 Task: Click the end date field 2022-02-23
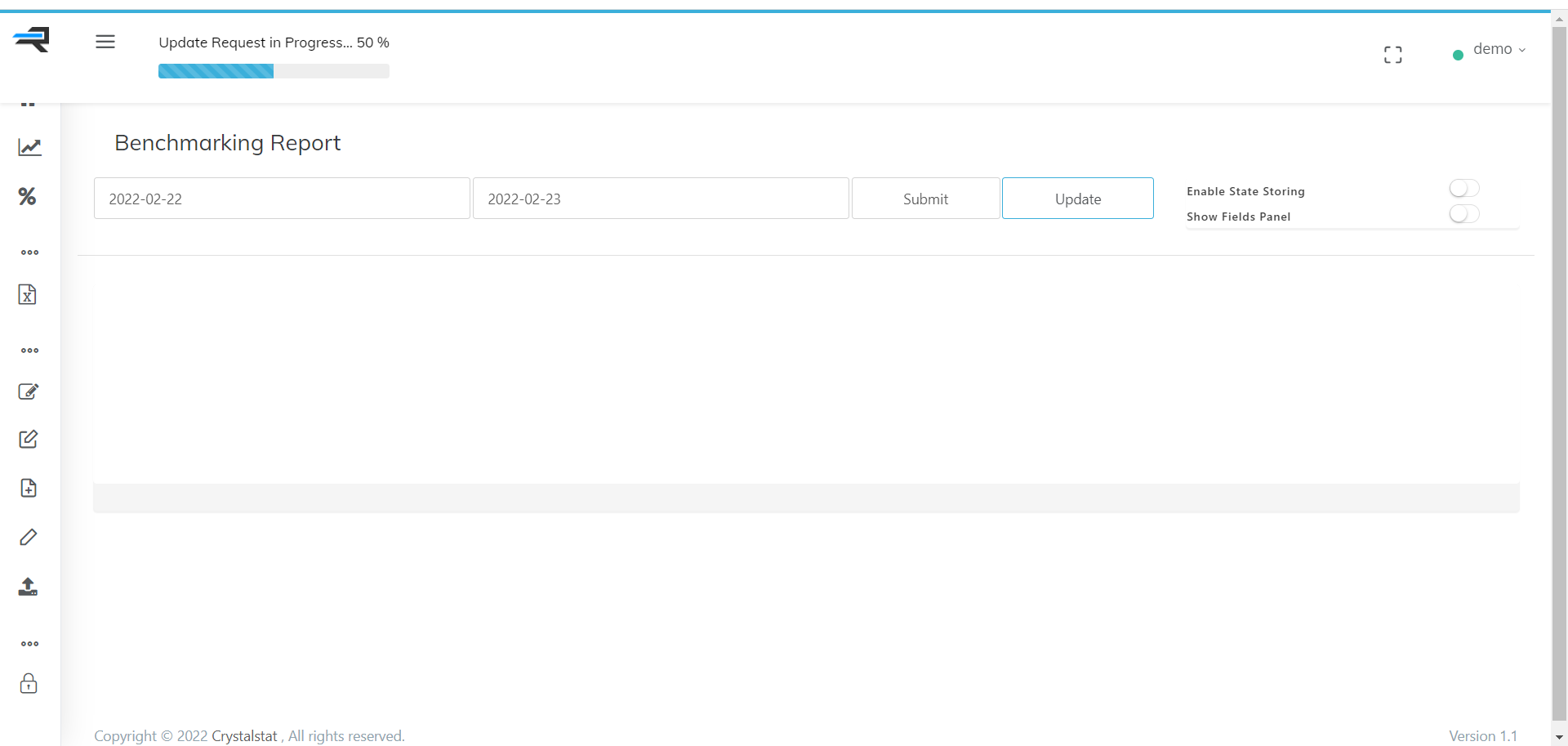pyautogui.click(x=661, y=199)
